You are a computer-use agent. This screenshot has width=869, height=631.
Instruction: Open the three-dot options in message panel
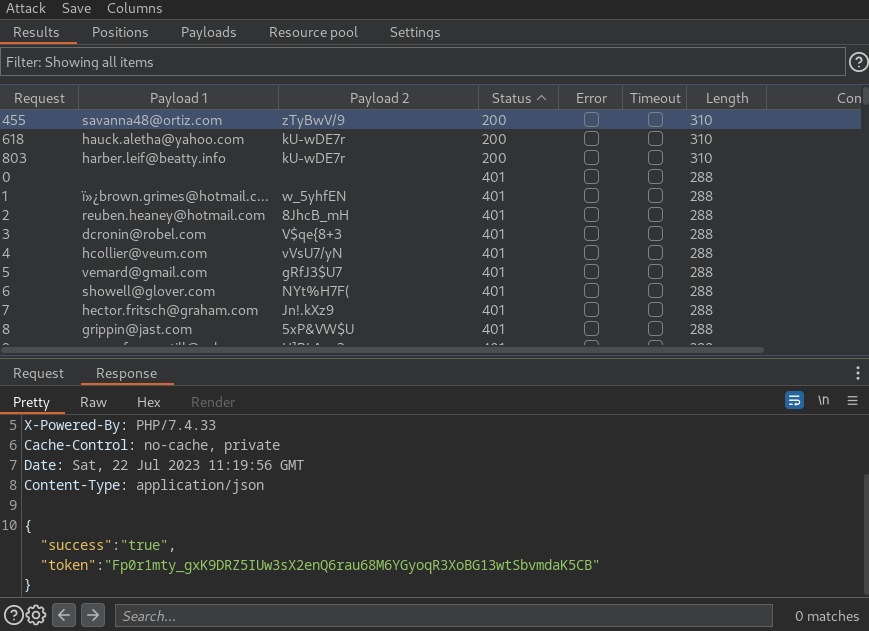pos(857,373)
